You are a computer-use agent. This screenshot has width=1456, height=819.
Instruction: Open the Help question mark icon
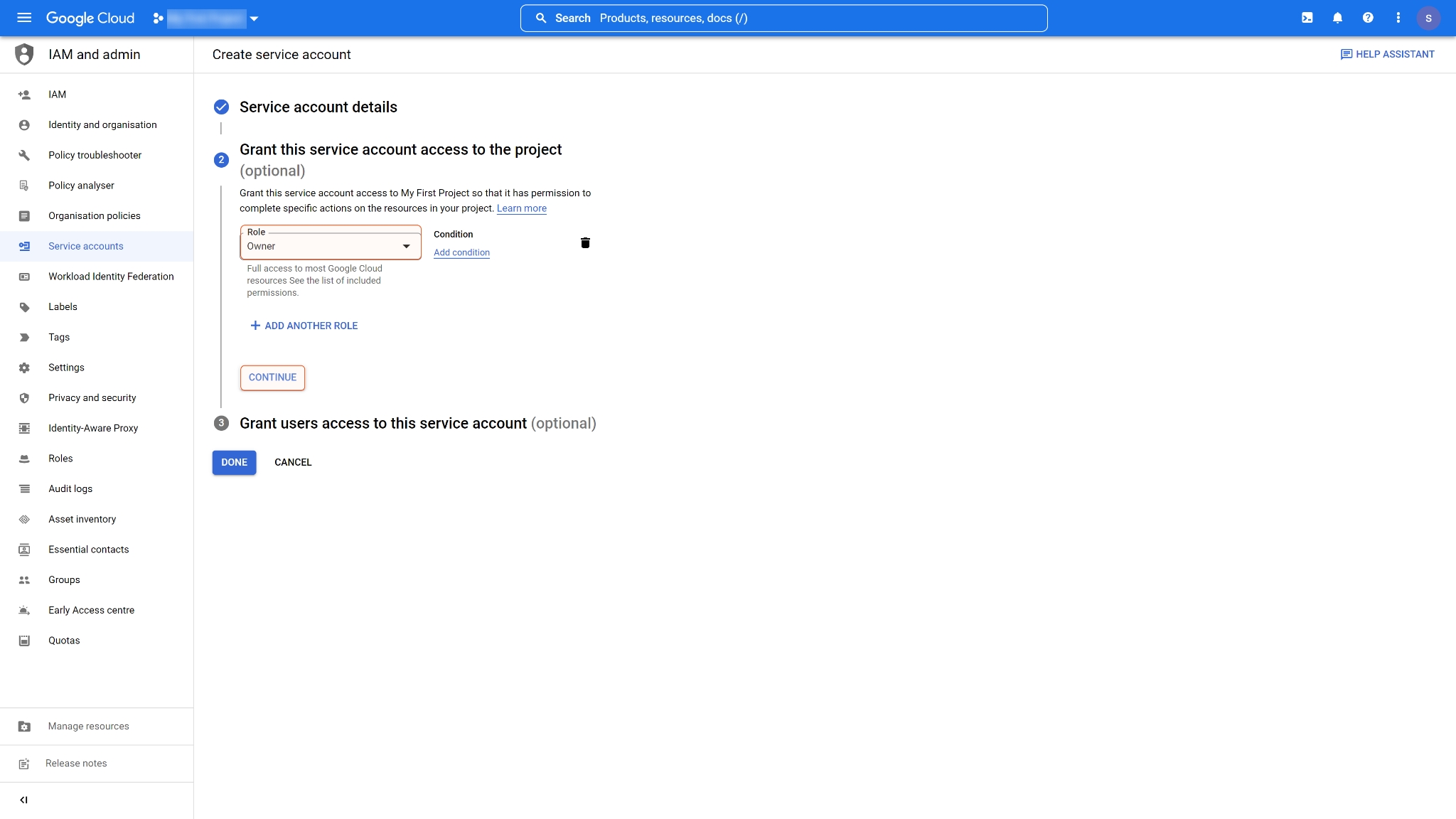point(1367,18)
